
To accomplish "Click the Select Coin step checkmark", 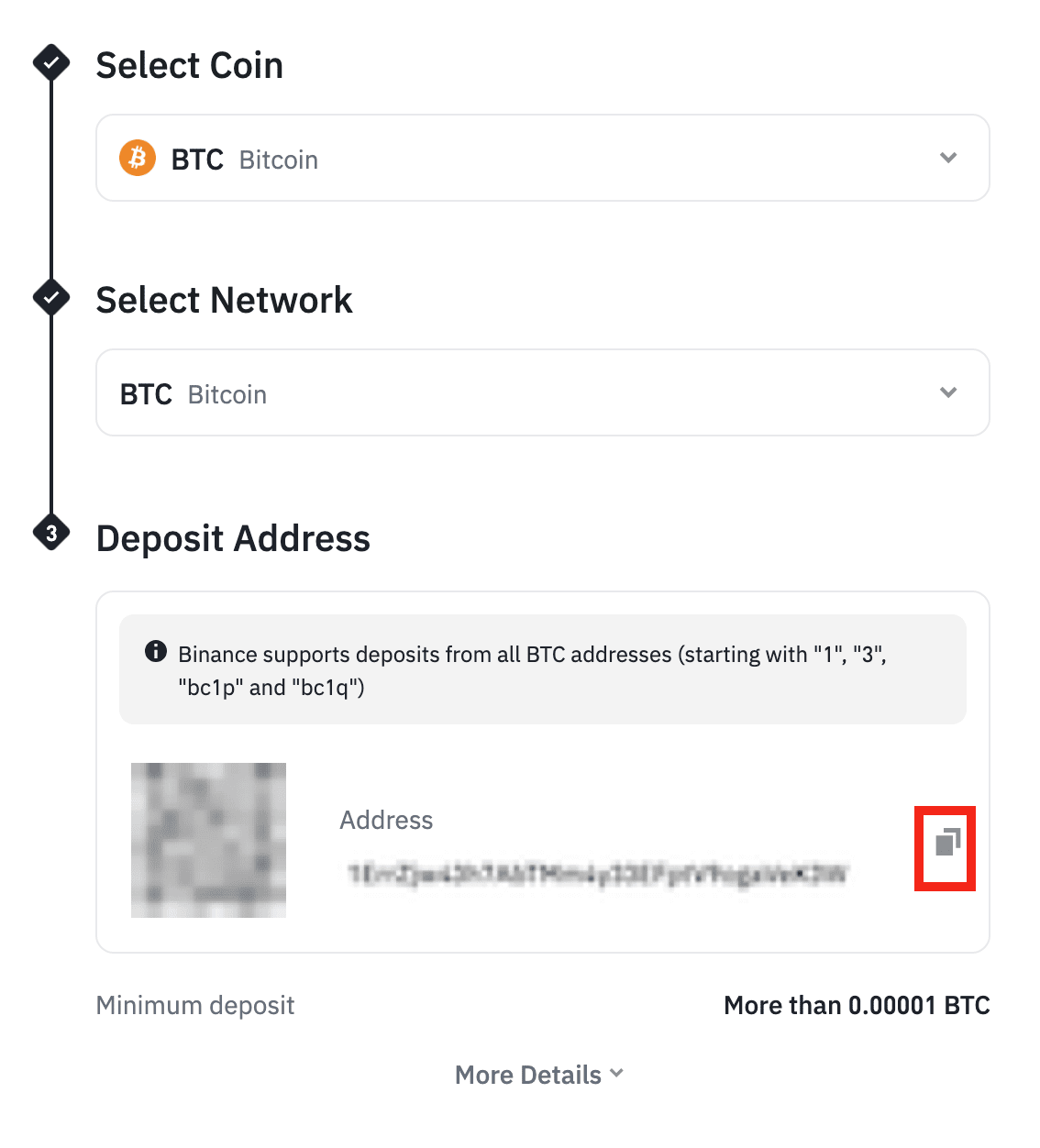I will pos(51,63).
